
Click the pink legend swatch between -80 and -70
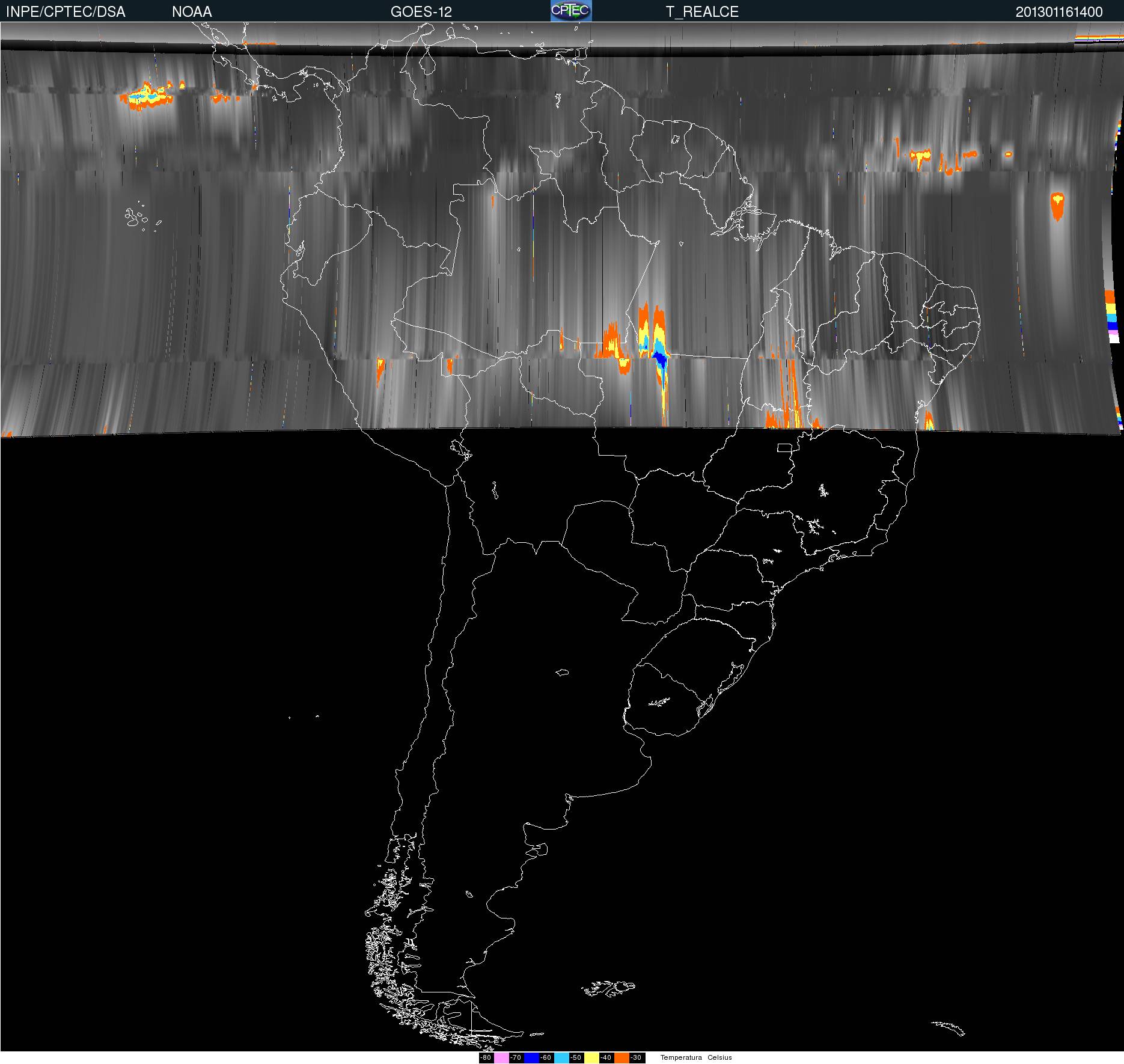click(501, 1058)
